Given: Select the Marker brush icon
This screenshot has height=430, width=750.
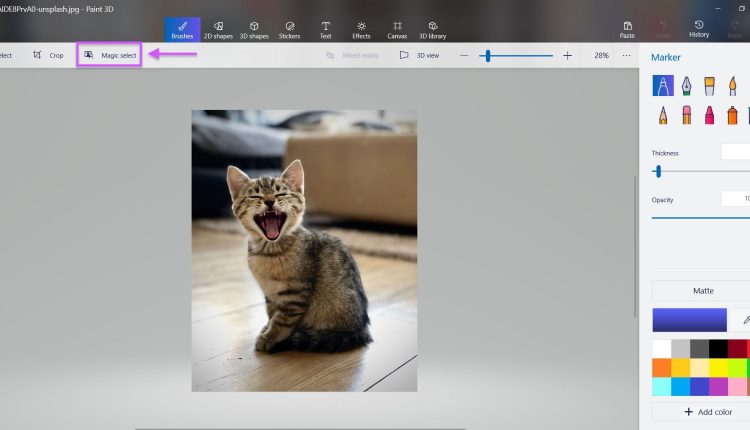Looking at the screenshot, I should (x=663, y=86).
